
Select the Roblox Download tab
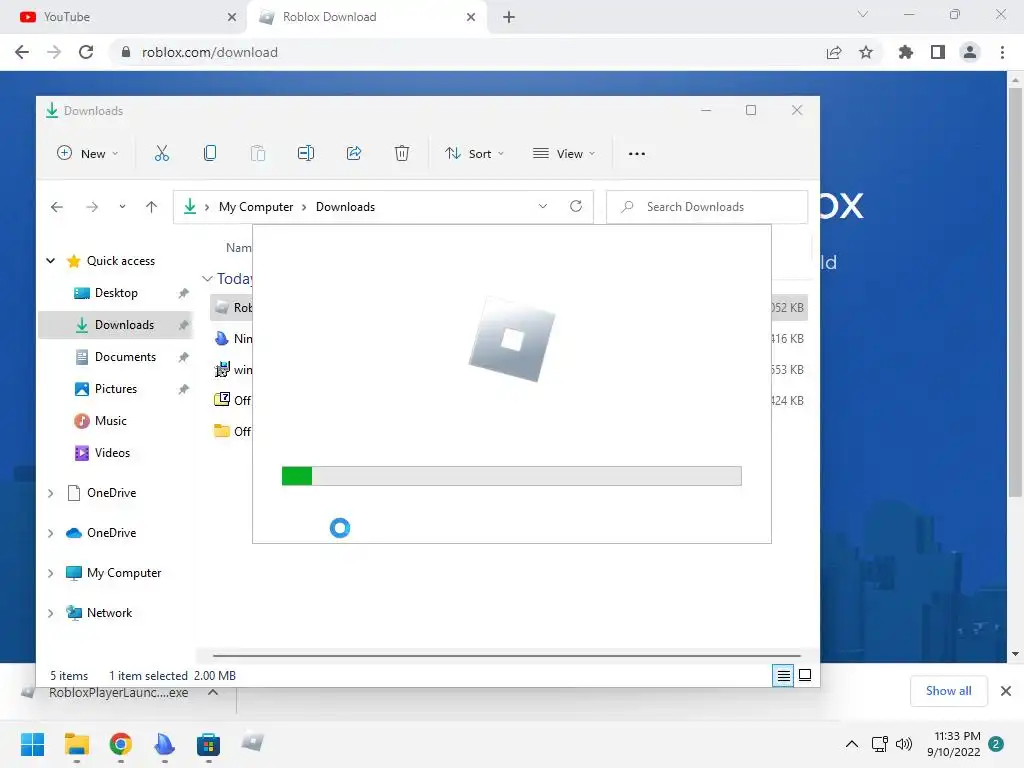pos(366,17)
